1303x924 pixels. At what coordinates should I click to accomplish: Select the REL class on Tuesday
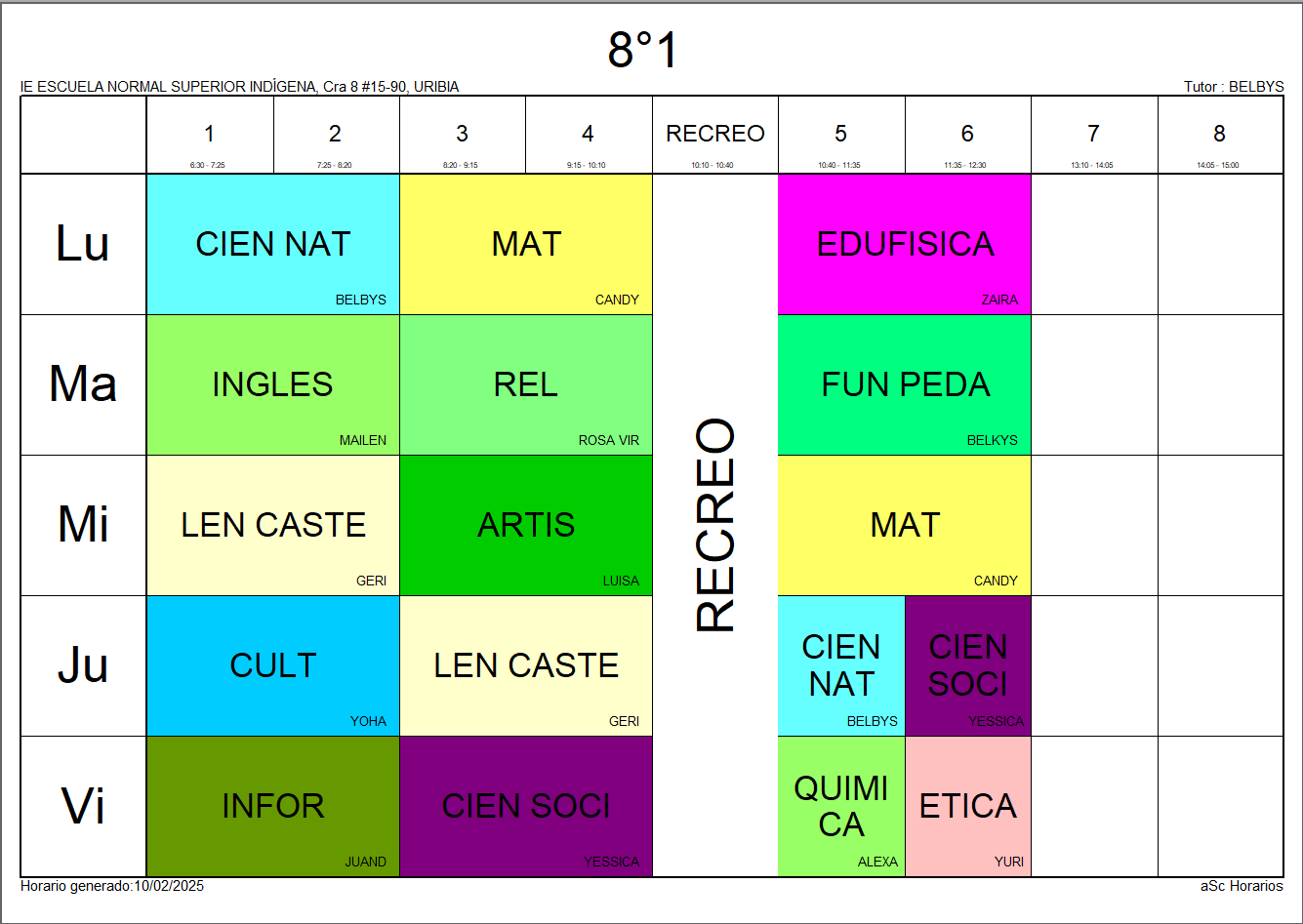click(526, 384)
